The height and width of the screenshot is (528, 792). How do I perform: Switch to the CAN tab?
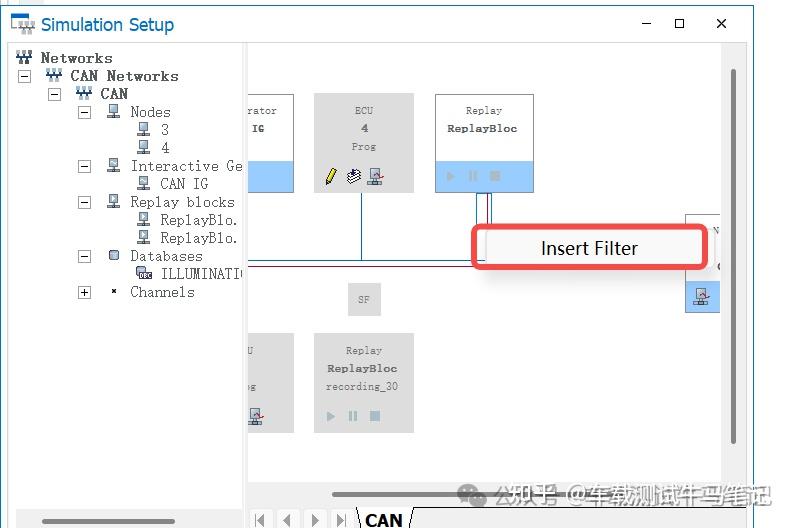point(383,519)
